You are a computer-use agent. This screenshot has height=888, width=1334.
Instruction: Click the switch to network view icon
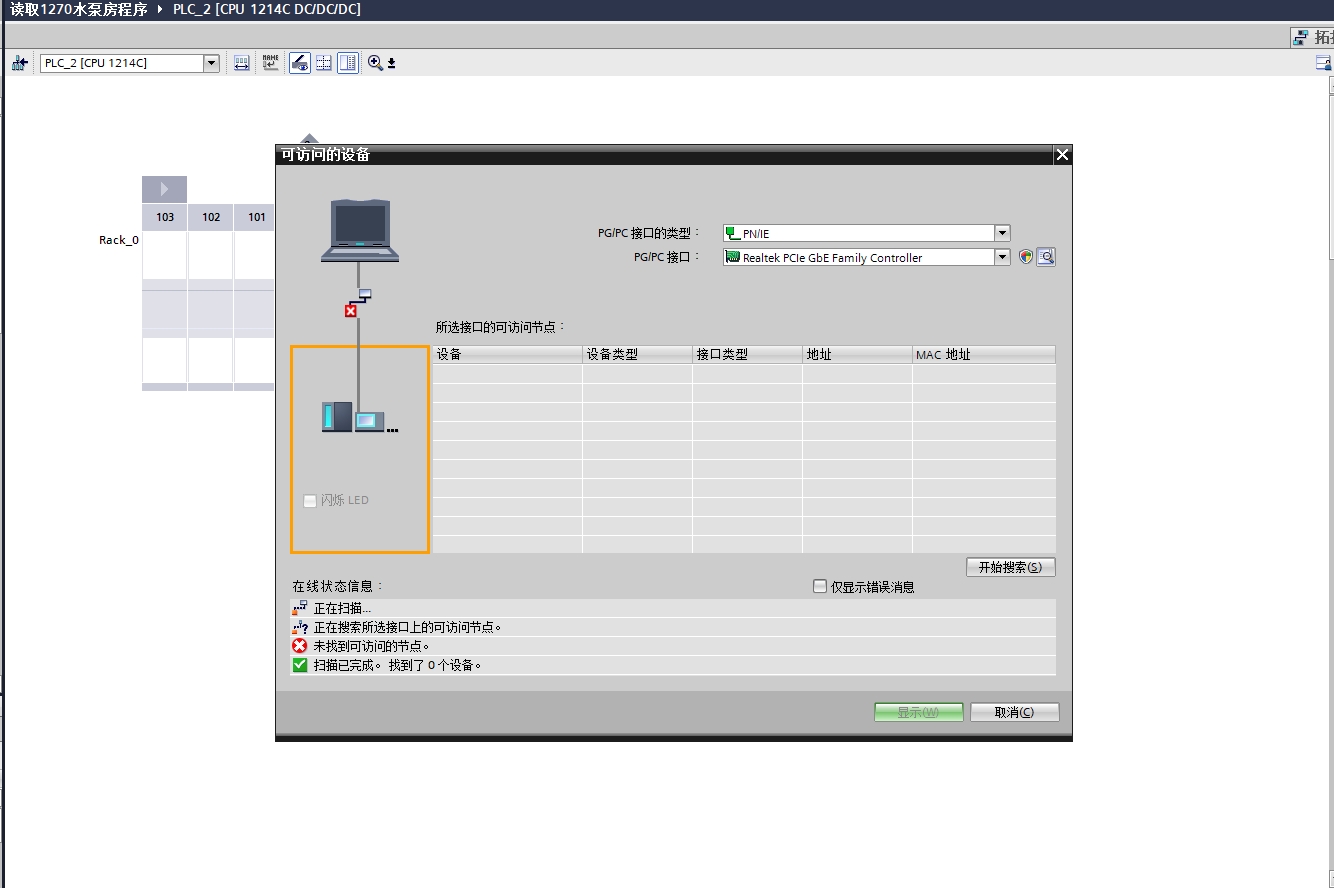[x=19, y=63]
